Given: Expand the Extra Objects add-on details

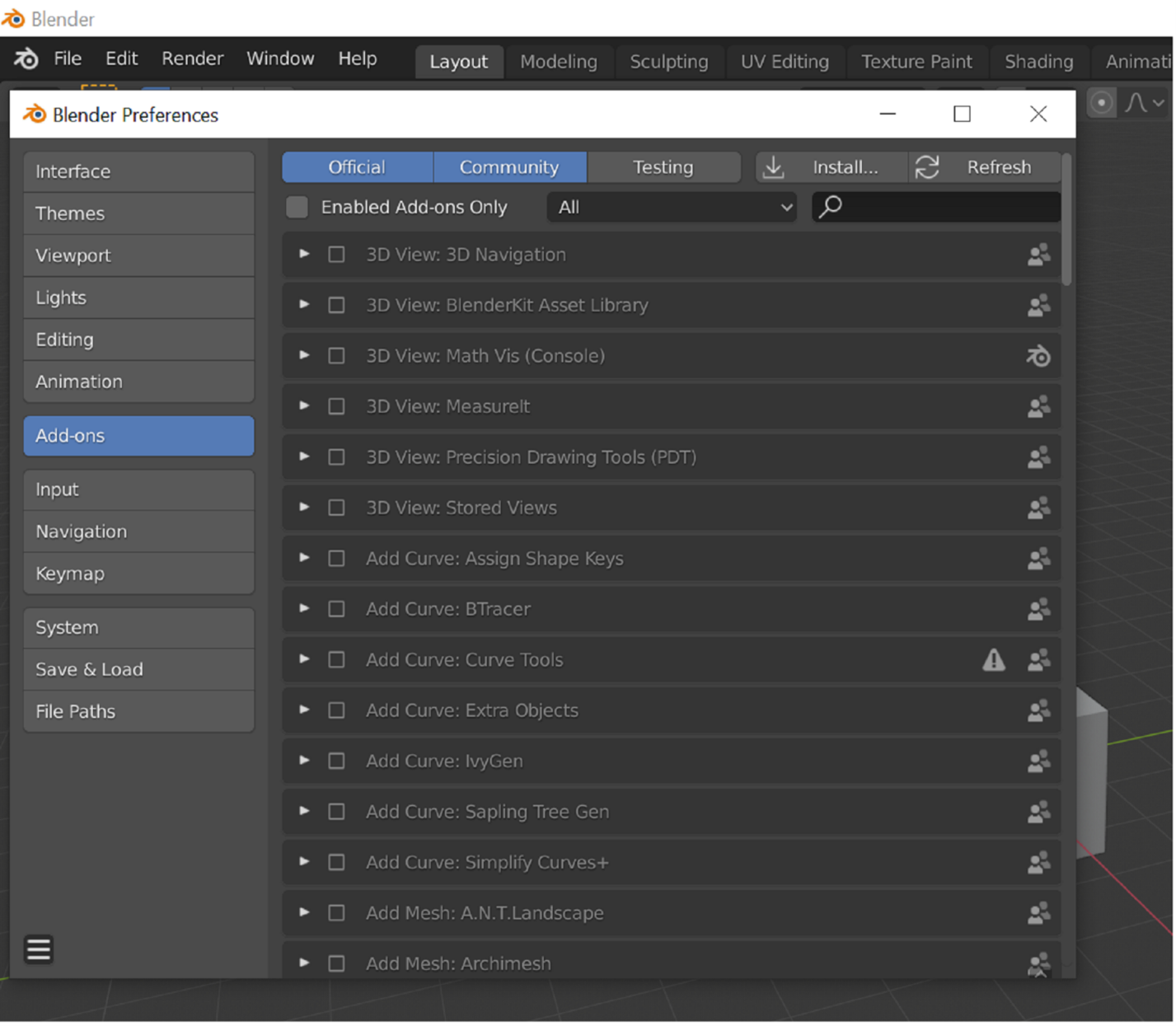Looking at the screenshot, I should 304,710.
